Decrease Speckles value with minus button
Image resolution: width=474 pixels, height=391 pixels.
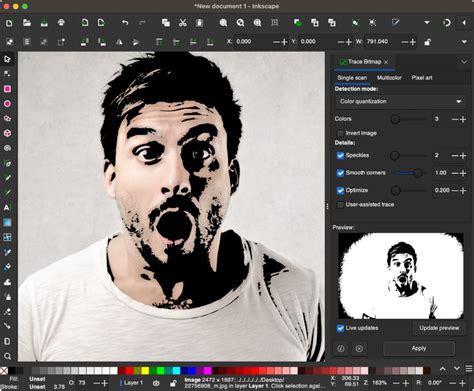455,156
